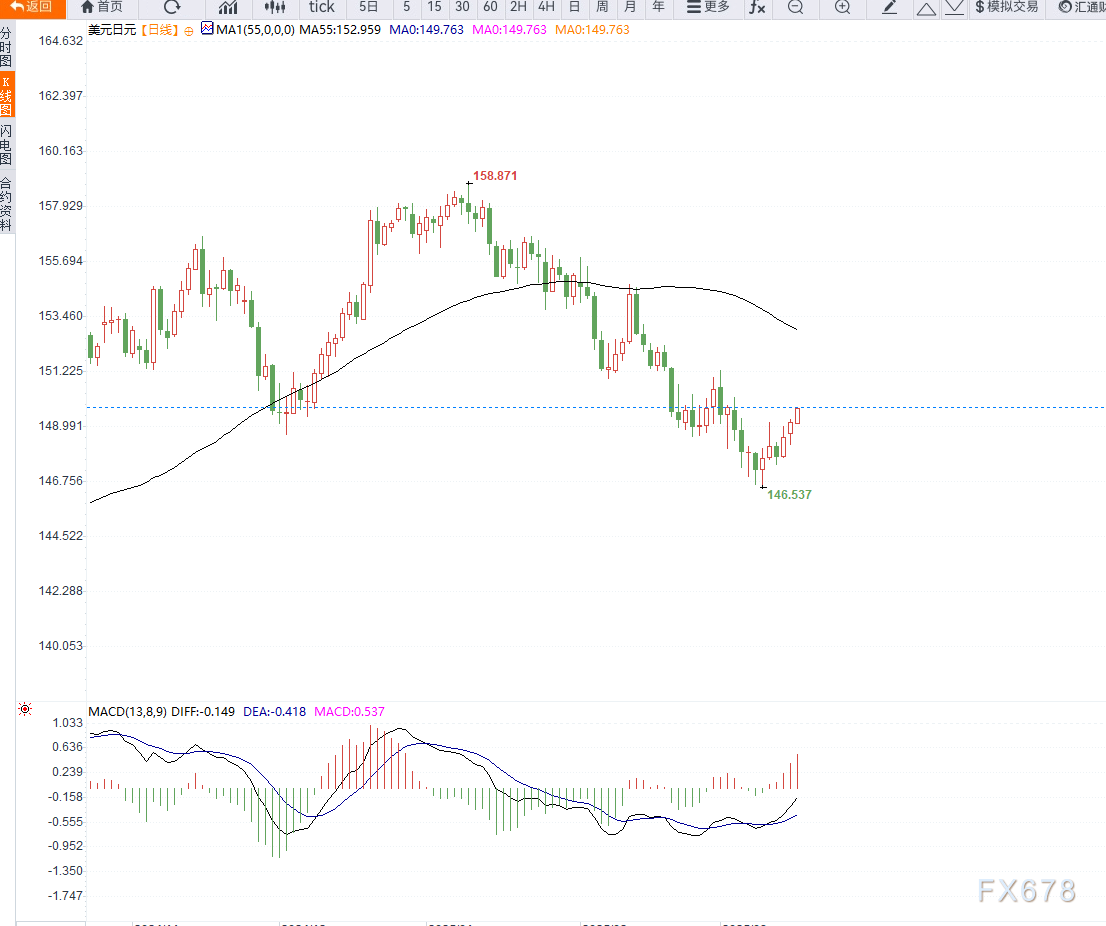1106x926 pixels.
Task: Open the fx indicator formula icon
Action: (757, 7)
